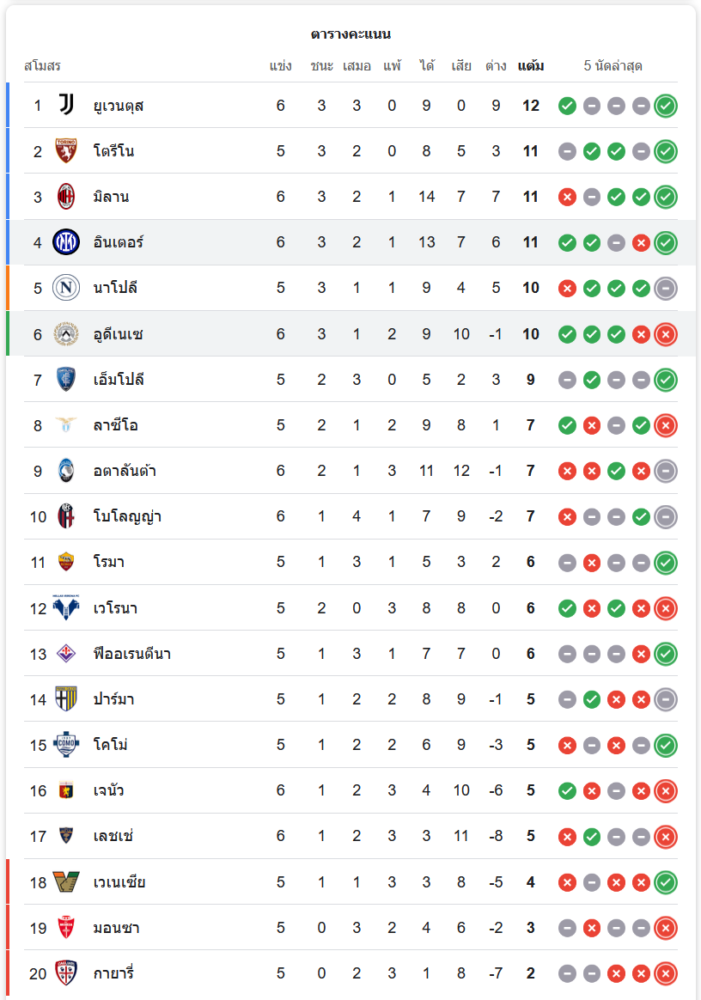Select the เลชเช่ team name

click(x=113, y=837)
